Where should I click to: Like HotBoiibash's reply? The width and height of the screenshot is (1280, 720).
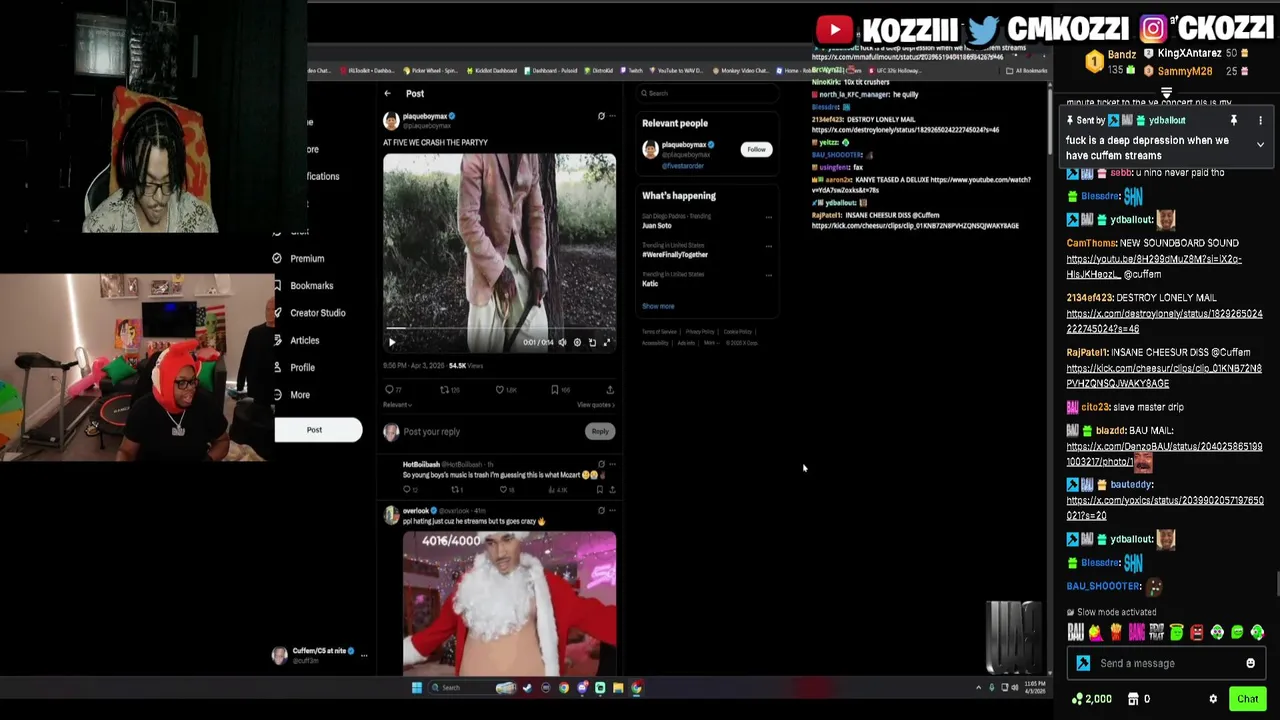[507, 489]
